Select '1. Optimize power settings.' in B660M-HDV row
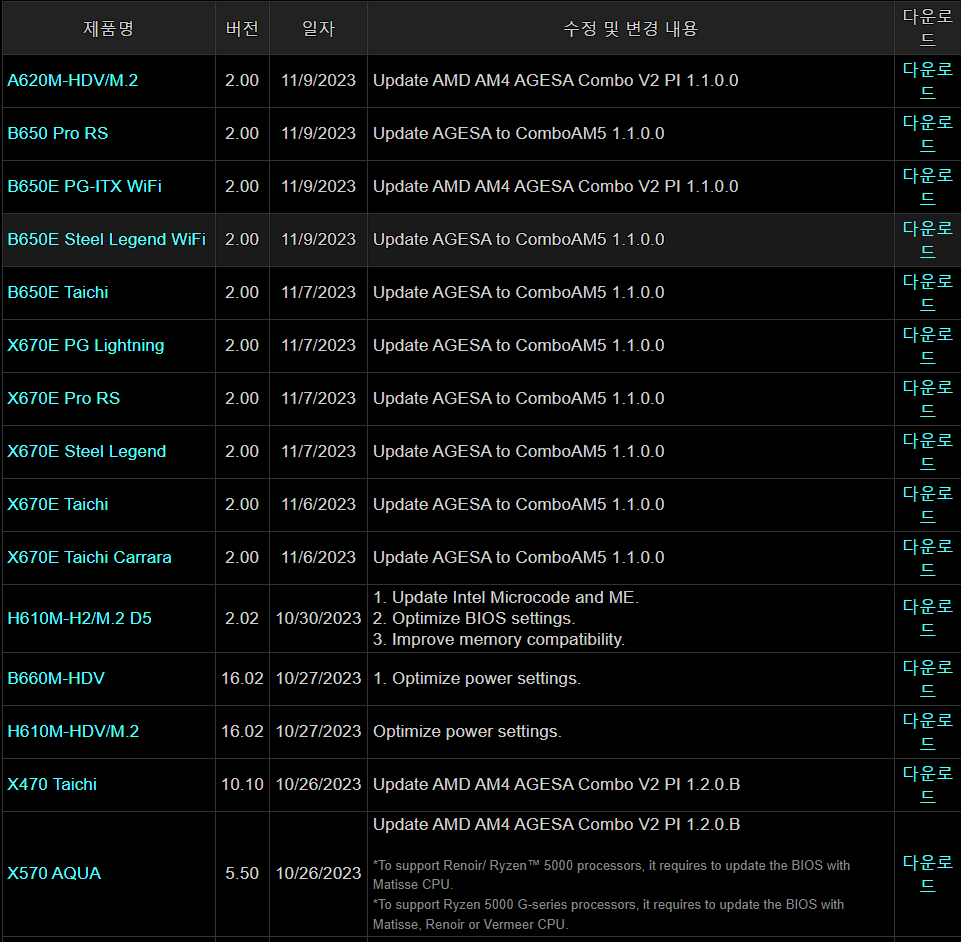Screen dimensions: 961x942 click(x=477, y=678)
